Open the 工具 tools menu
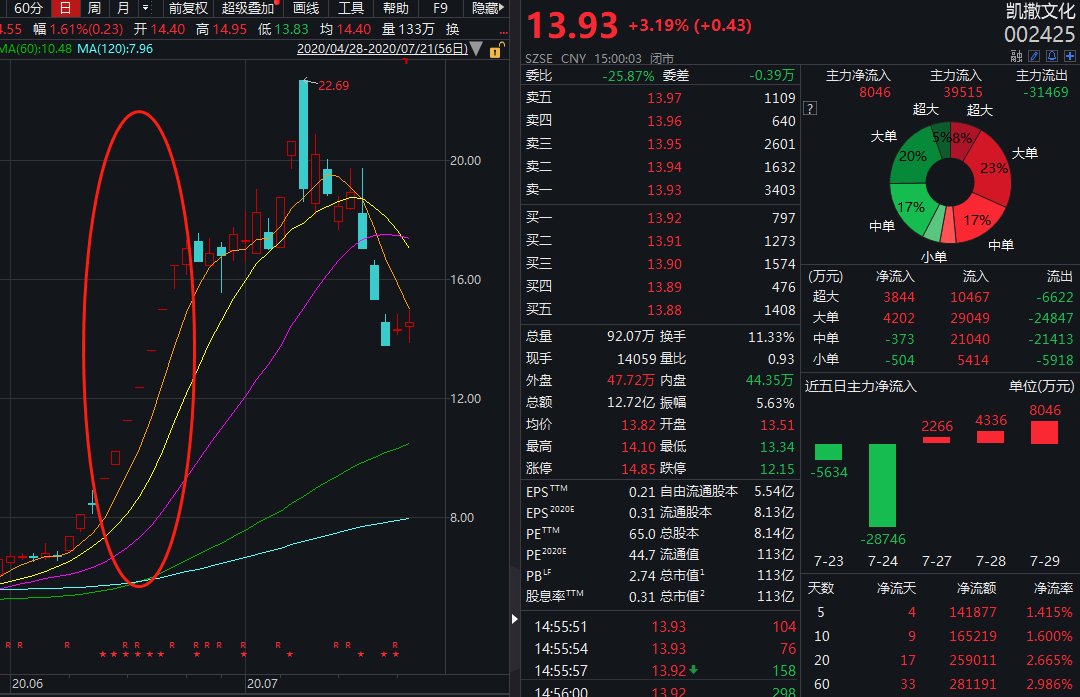 click(x=351, y=8)
